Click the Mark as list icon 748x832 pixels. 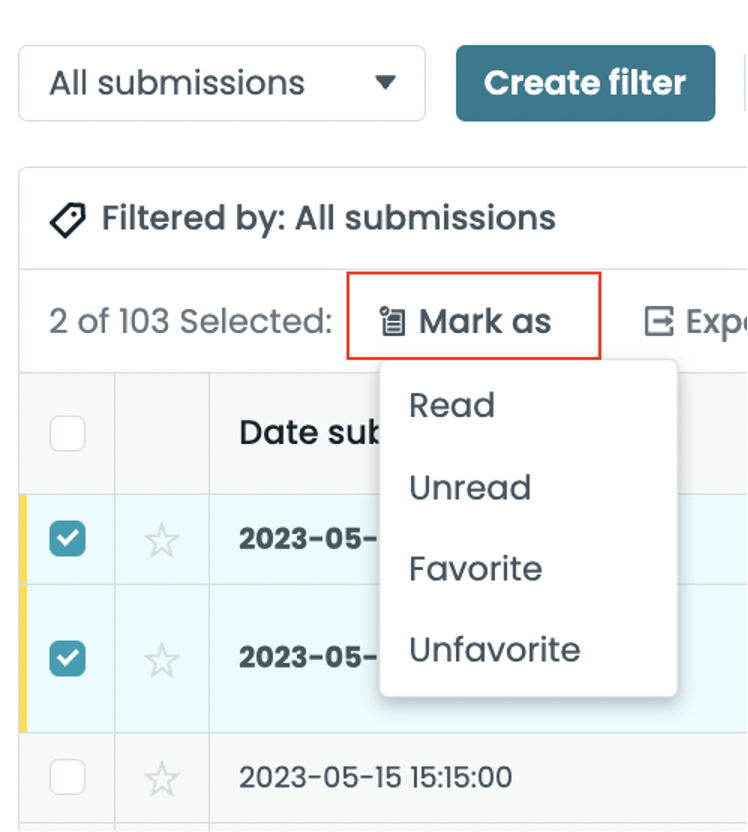click(x=392, y=322)
